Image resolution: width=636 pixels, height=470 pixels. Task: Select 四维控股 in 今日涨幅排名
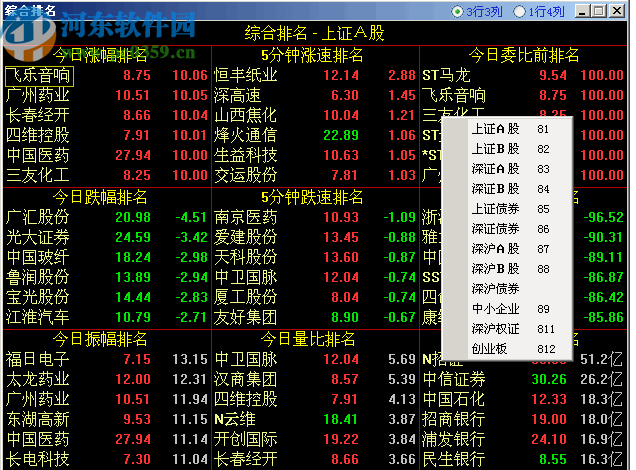point(107,135)
